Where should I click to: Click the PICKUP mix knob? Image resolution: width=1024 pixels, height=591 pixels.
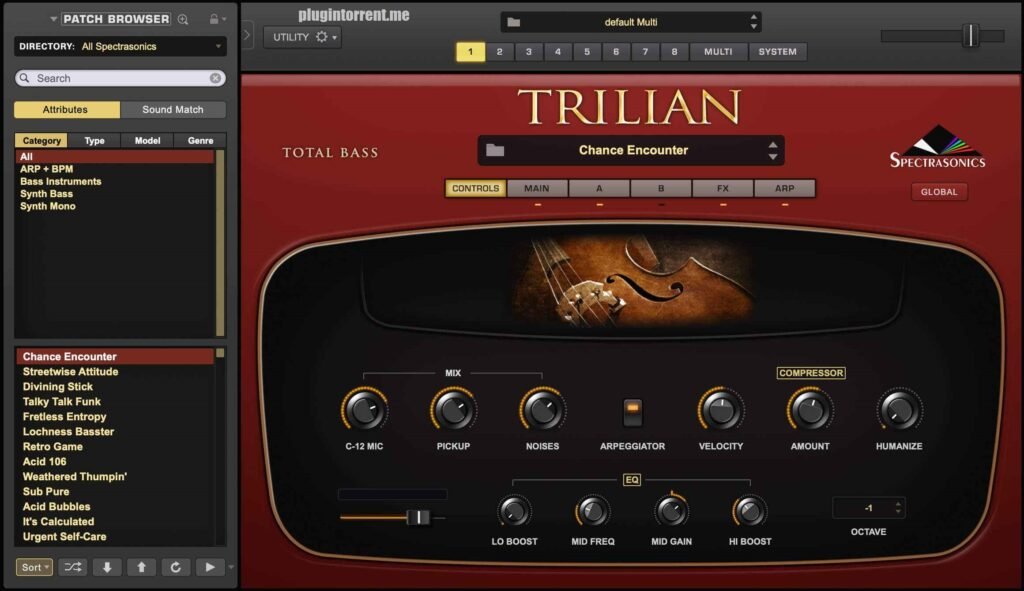point(453,410)
